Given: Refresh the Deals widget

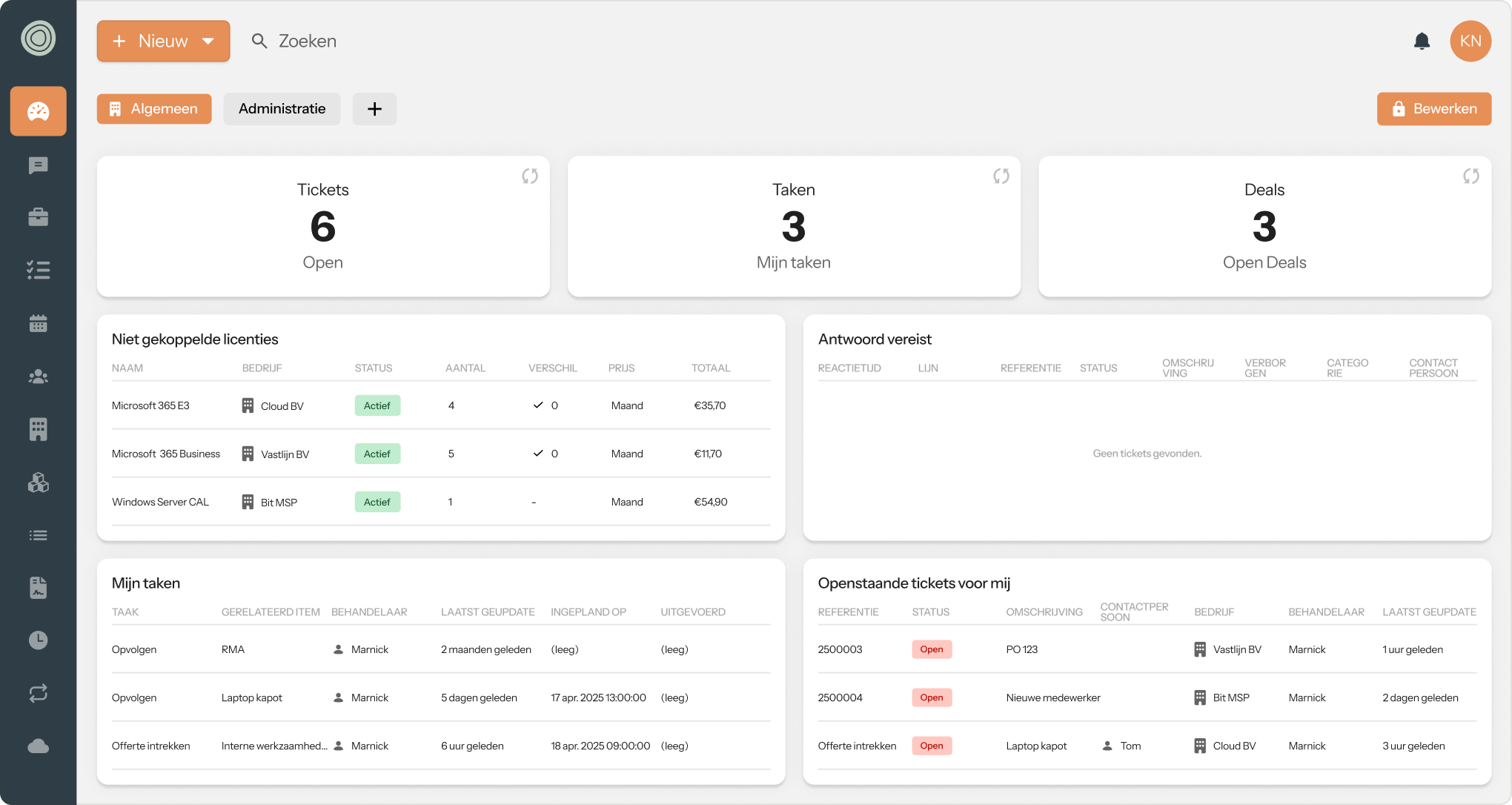Looking at the screenshot, I should click(1470, 176).
